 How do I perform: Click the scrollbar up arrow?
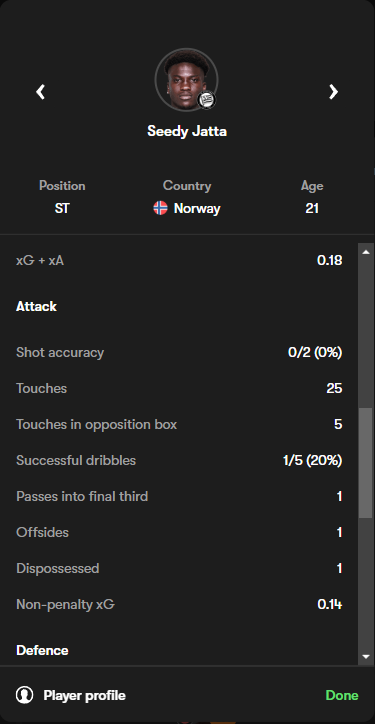point(366,252)
